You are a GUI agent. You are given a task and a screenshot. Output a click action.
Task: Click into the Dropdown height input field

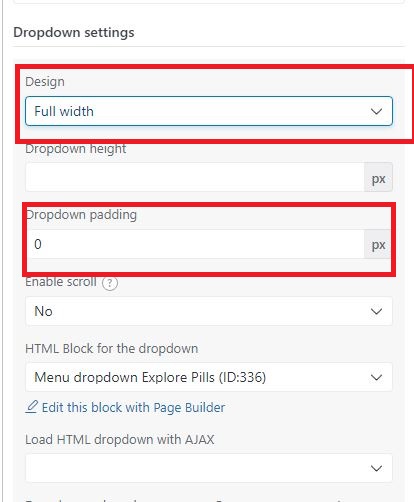click(195, 177)
